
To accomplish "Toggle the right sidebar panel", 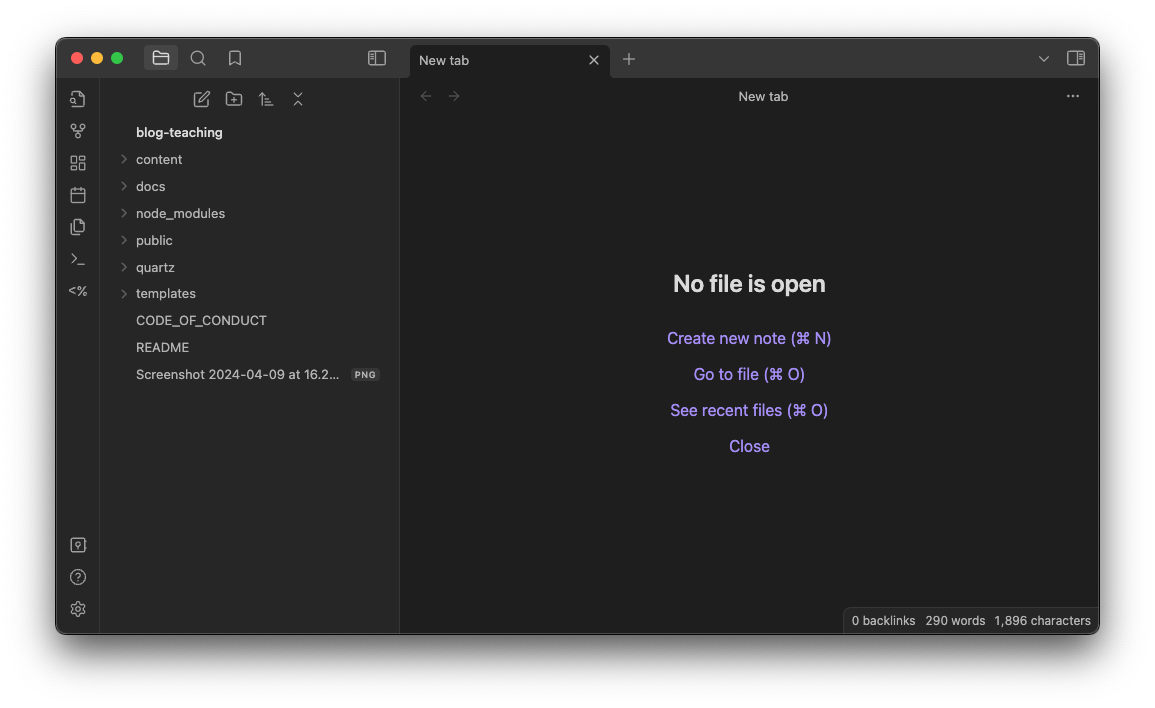I will point(1075,58).
